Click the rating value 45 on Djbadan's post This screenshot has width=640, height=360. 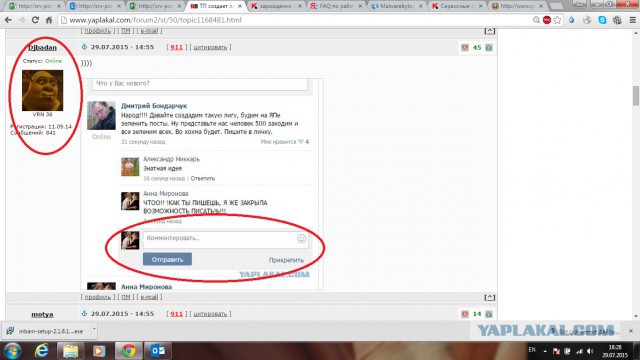coord(477,47)
